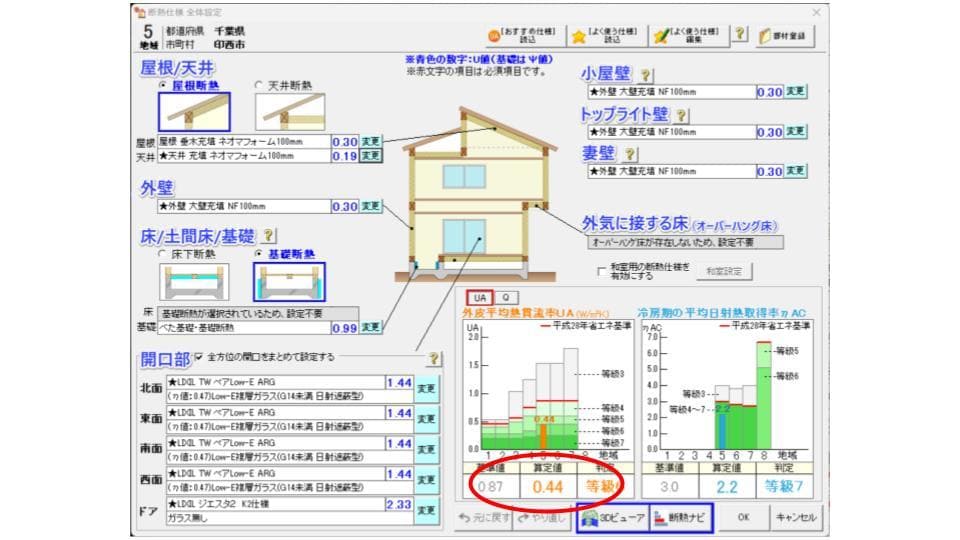Load recommended spec with おすすめ仕様 読込 button
The image size is (960, 540).
tap(524, 36)
